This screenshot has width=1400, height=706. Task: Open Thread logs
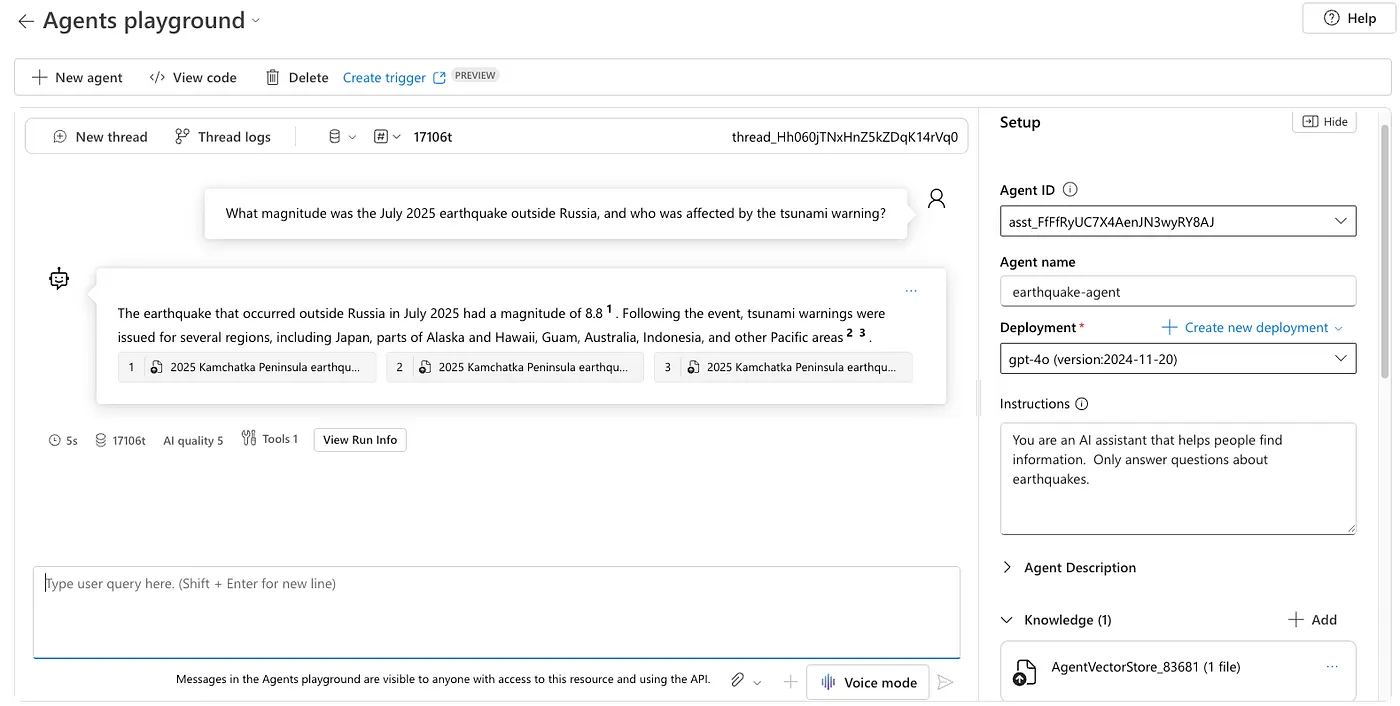[222, 137]
